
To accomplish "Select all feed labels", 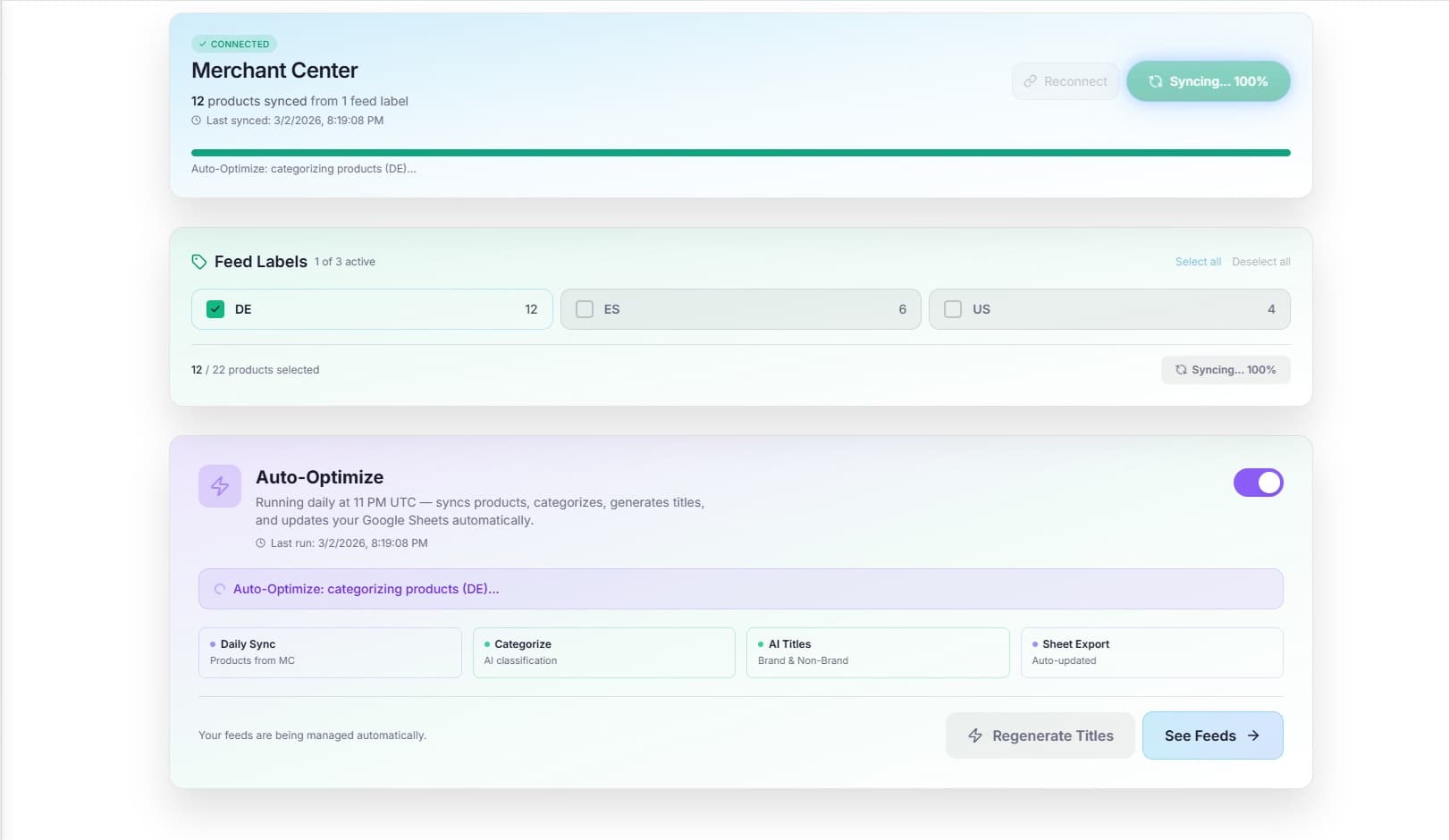I will point(1198,261).
